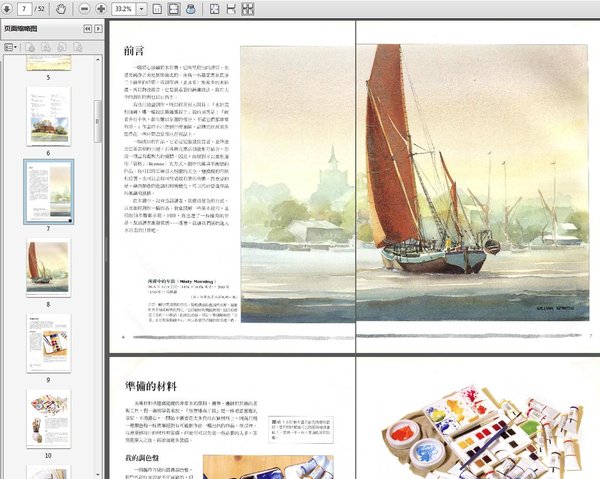Toggle the continuous scrolling mode button
Screen dimensions: 600x479
tap(174, 9)
